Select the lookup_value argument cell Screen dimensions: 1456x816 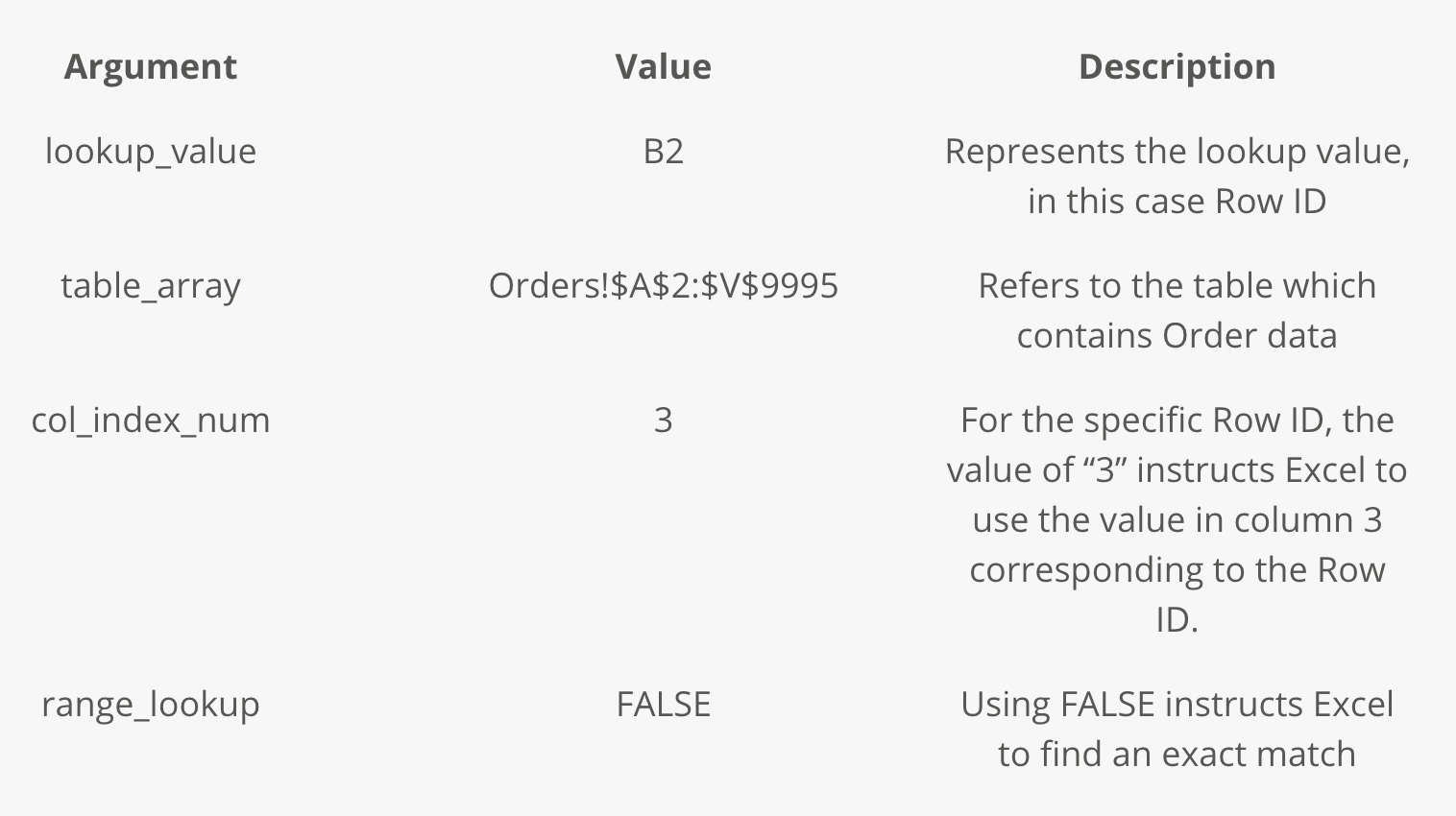(151, 152)
